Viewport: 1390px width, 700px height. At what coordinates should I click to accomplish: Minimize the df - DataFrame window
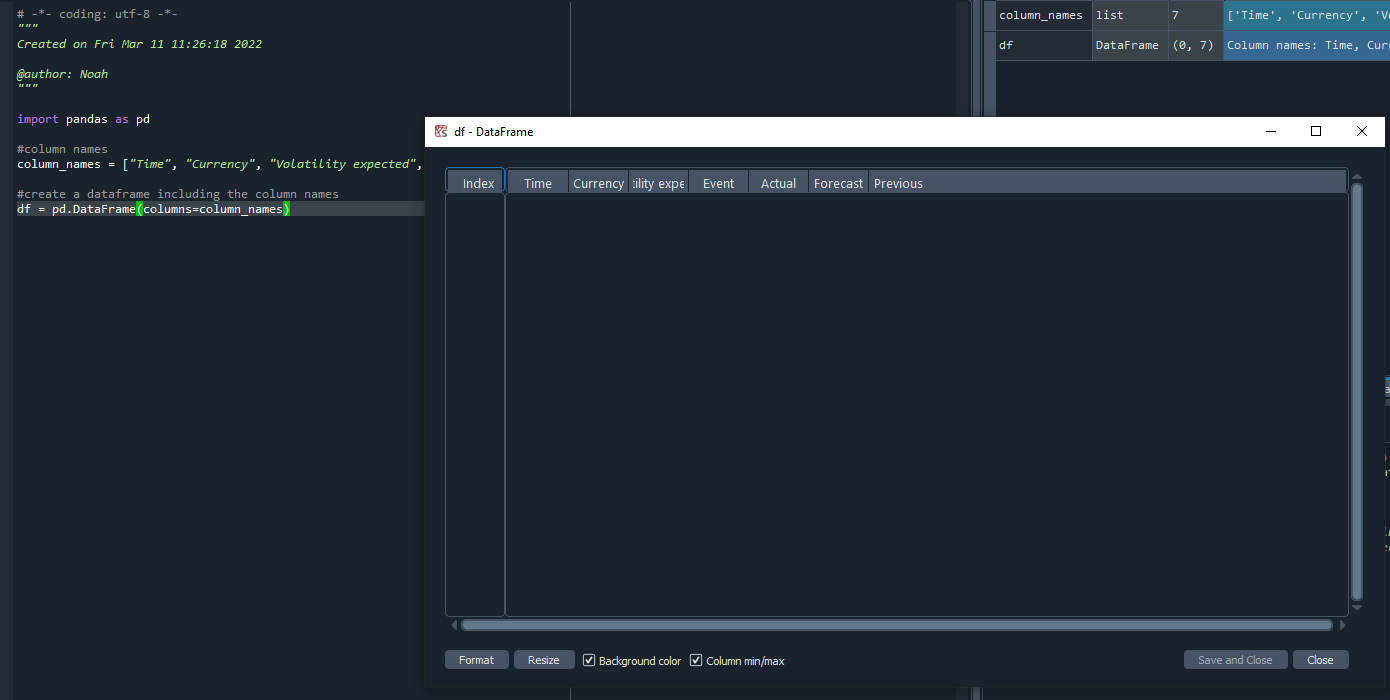1271,131
